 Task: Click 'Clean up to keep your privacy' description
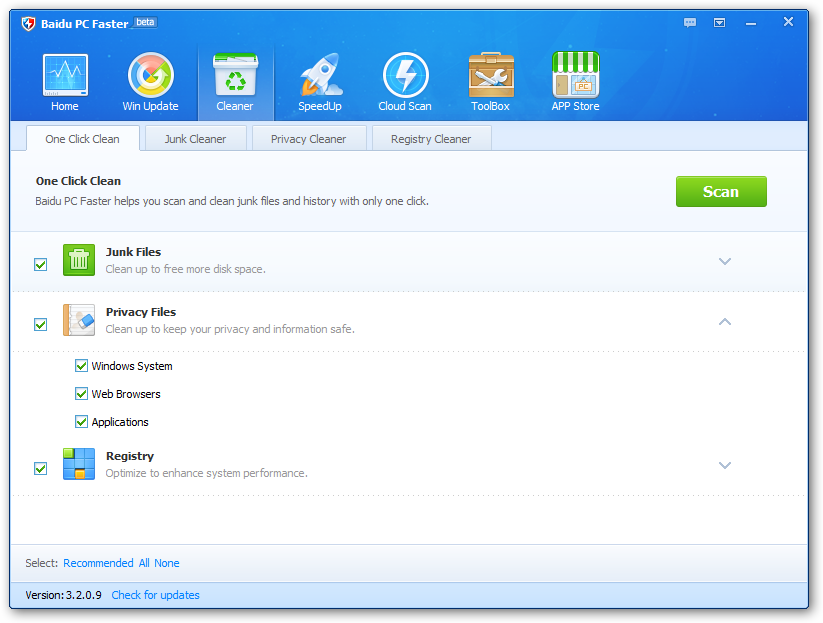pos(230,329)
